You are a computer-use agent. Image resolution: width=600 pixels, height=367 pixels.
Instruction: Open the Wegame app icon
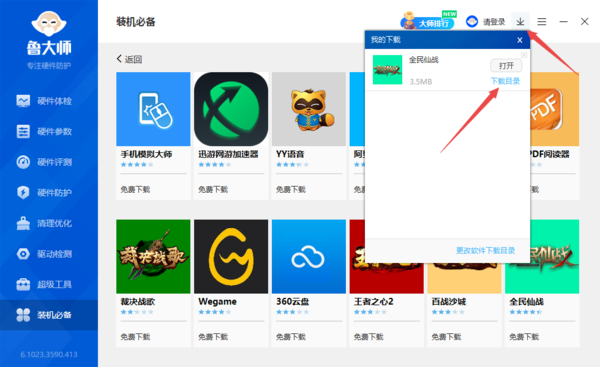point(231,256)
